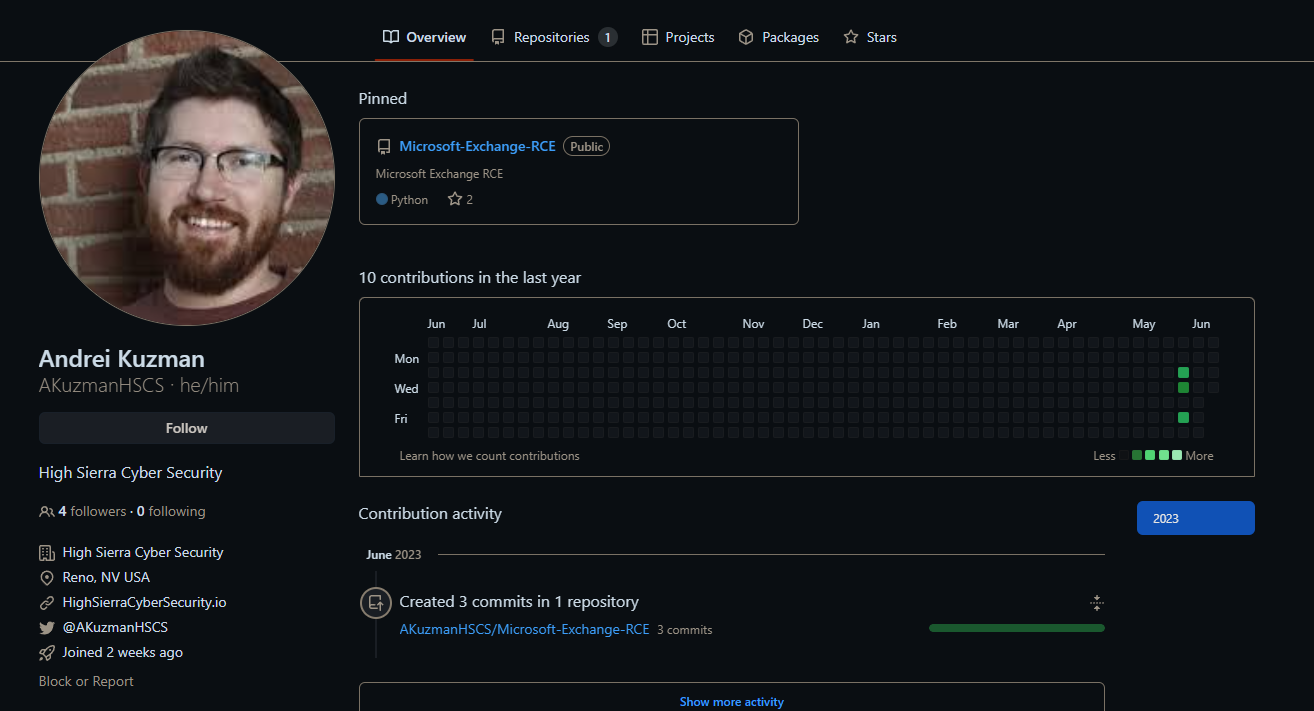Open the @AKuzmanHSCS Twitter link

pos(115,627)
